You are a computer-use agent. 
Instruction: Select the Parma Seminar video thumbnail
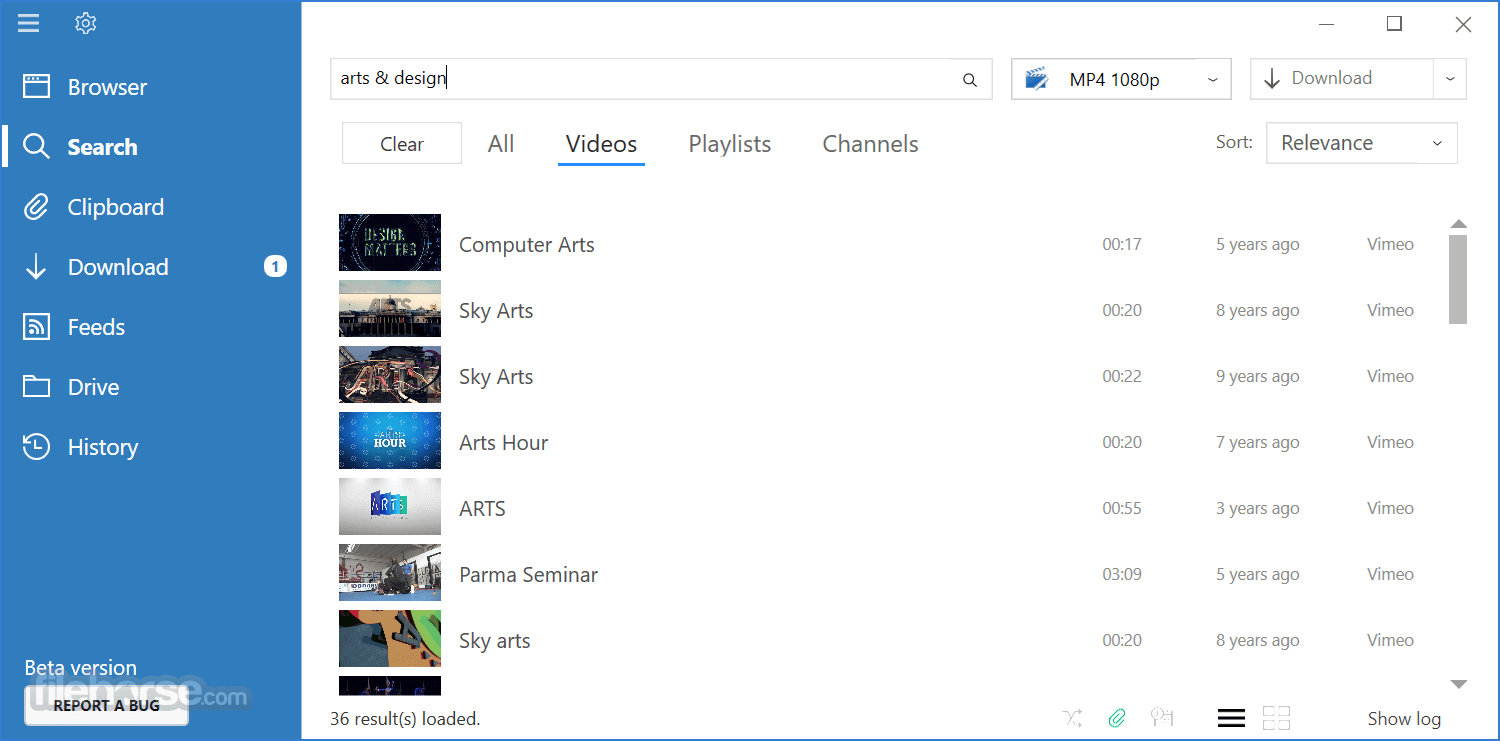click(390, 574)
